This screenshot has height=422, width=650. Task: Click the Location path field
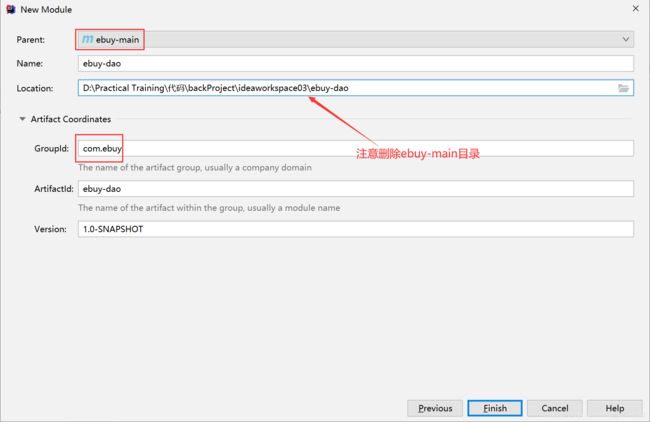pyautogui.click(x=356, y=88)
